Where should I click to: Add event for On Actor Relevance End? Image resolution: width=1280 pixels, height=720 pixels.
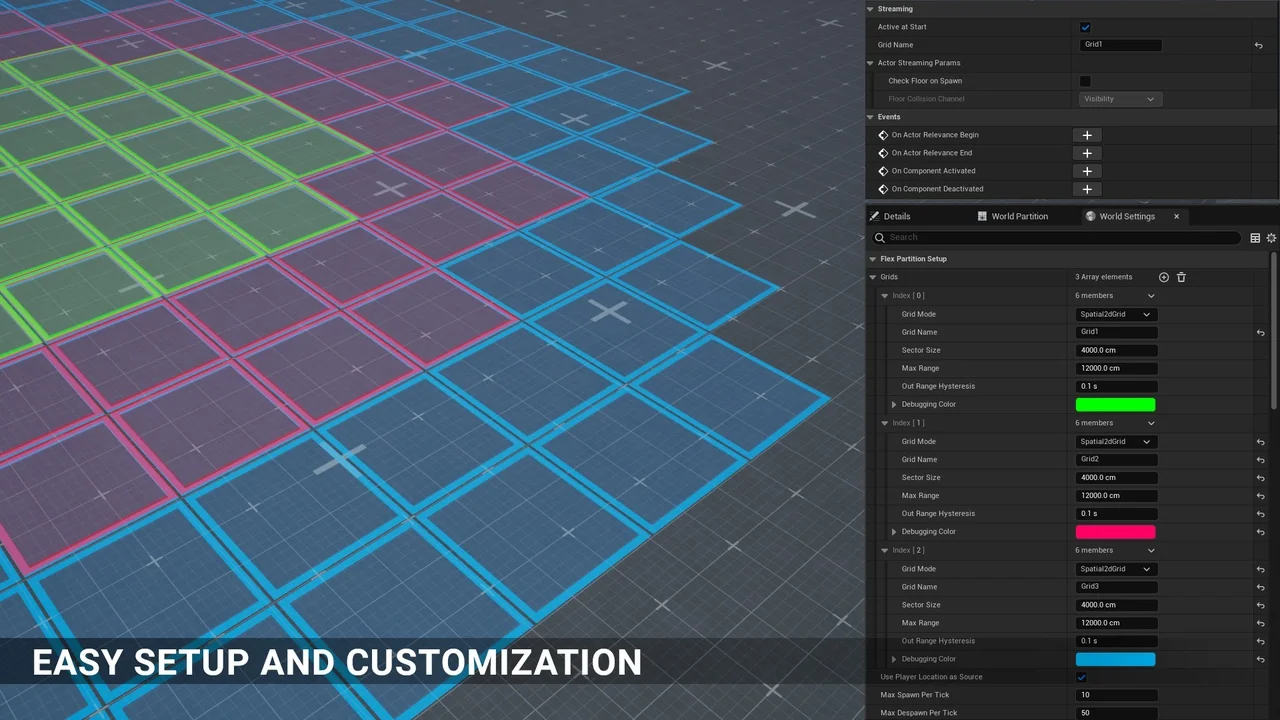point(1087,153)
